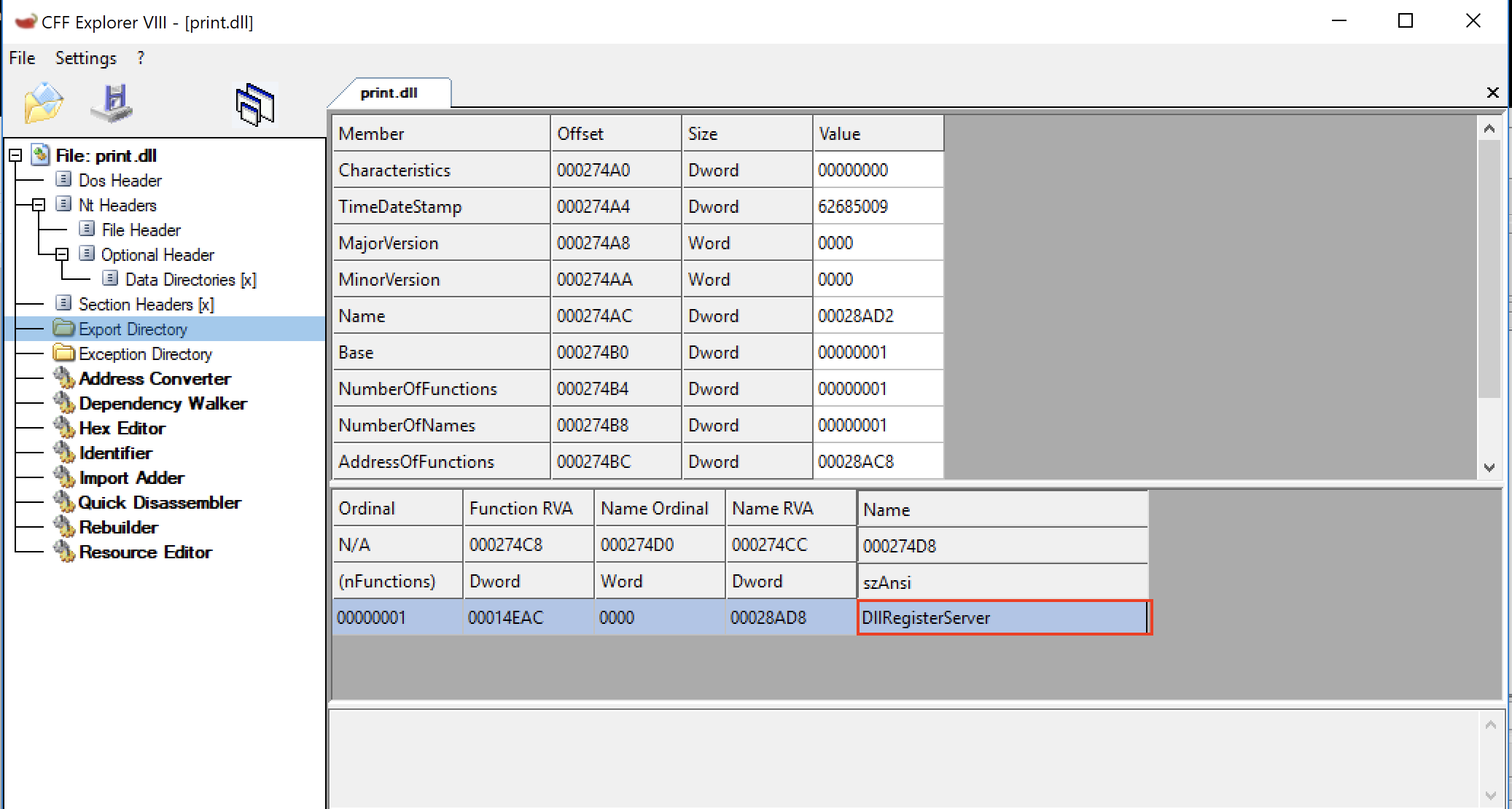
Task: Open the Import Adder tool
Action: click(131, 477)
